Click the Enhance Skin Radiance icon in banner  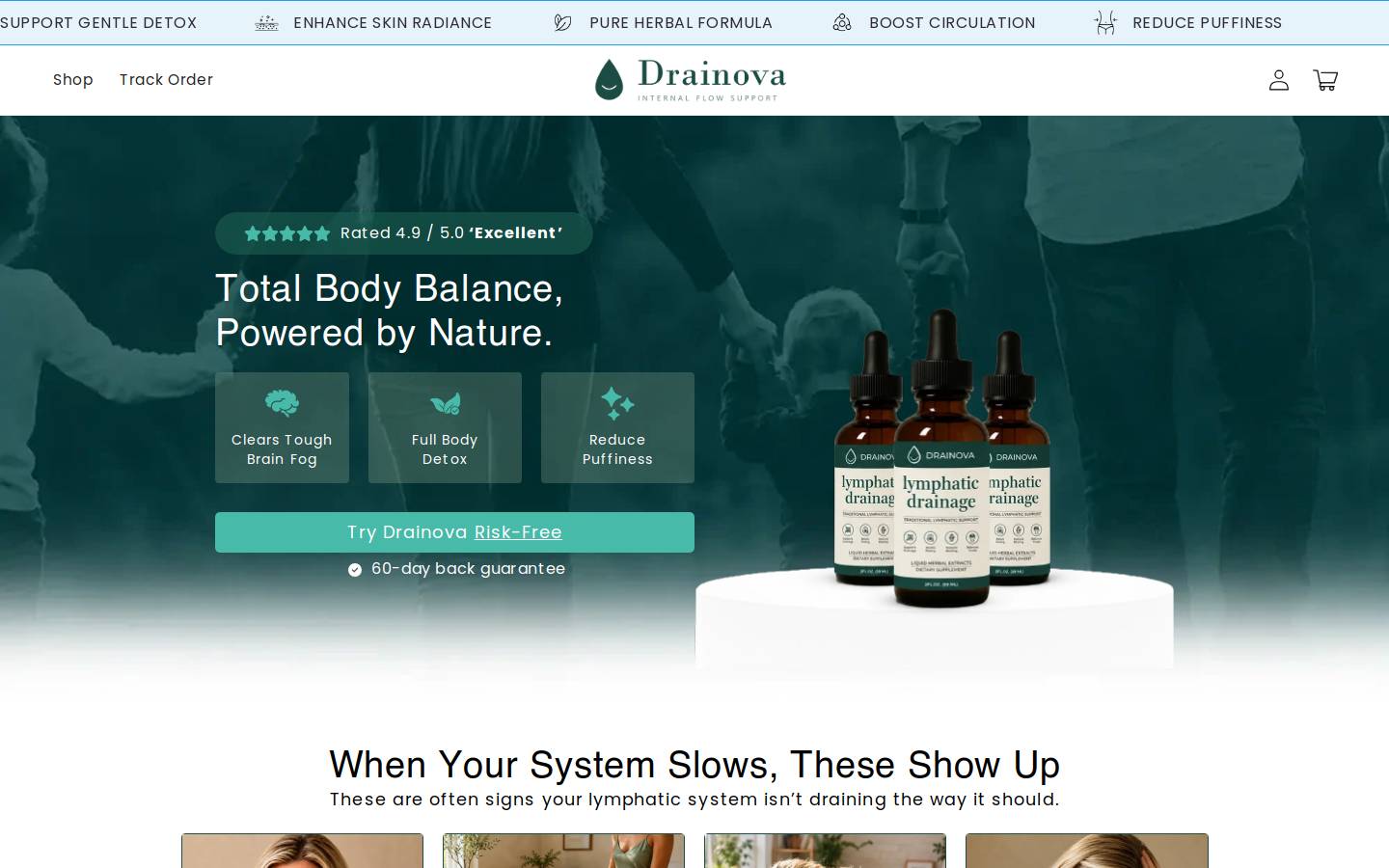tap(266, 22)
